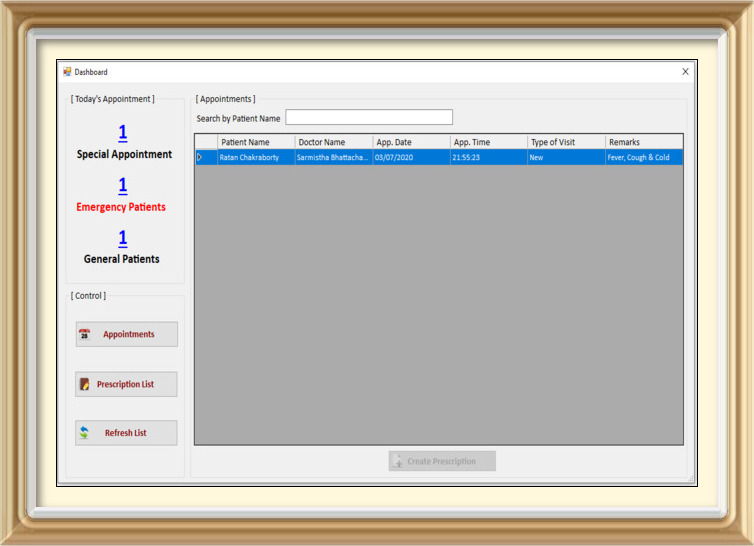Screen dimensions: 754x546
Task: Focus the Search by Patient Name field
Action: tap(368, 118)
